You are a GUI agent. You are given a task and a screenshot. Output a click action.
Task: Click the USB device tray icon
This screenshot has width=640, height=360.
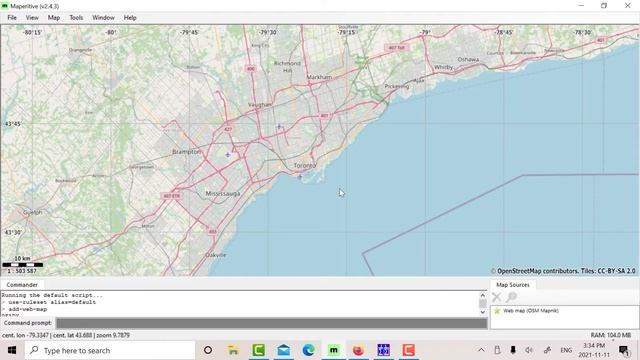click(x=497, y=350)
